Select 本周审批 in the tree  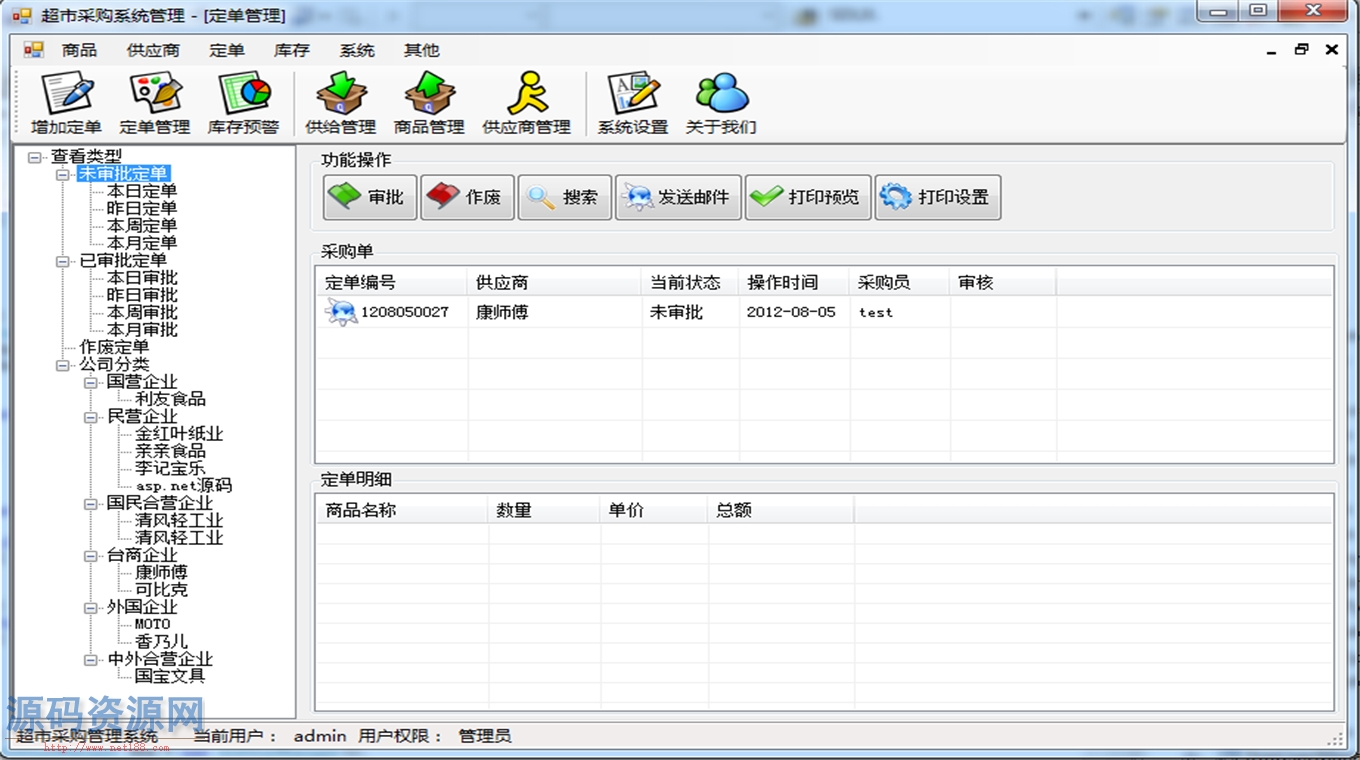[142, 313]
